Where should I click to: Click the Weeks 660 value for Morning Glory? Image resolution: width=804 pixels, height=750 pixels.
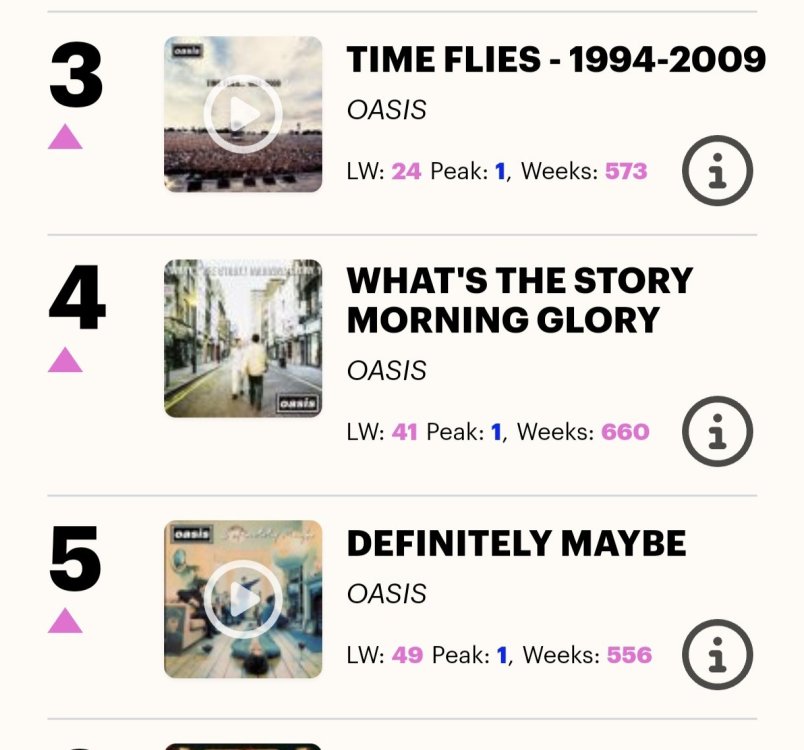pos(625,432)
